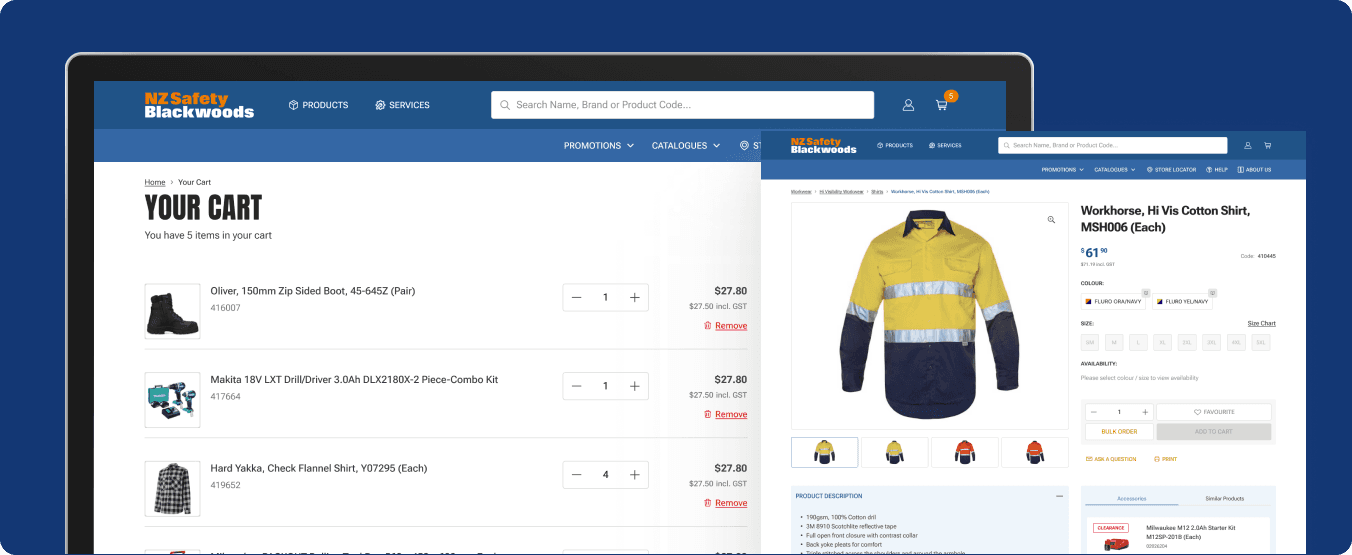Image resolution: width=1352 pixels, height=555 pixels.
Task: Expand Promotions dropdown on cart page
Action: pyautogui.click(x=599, y=146)
